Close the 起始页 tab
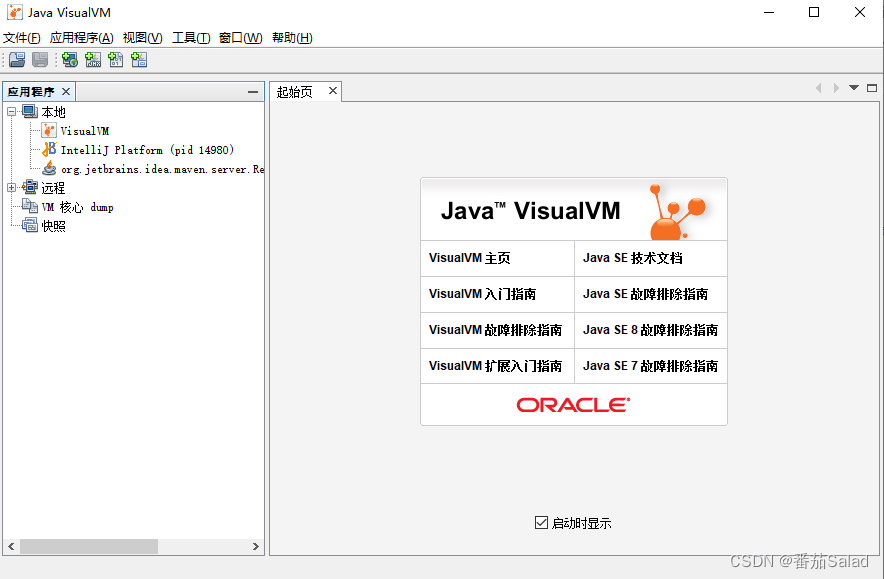The height and width of the screenshot is (579, 884). (333, 91)
